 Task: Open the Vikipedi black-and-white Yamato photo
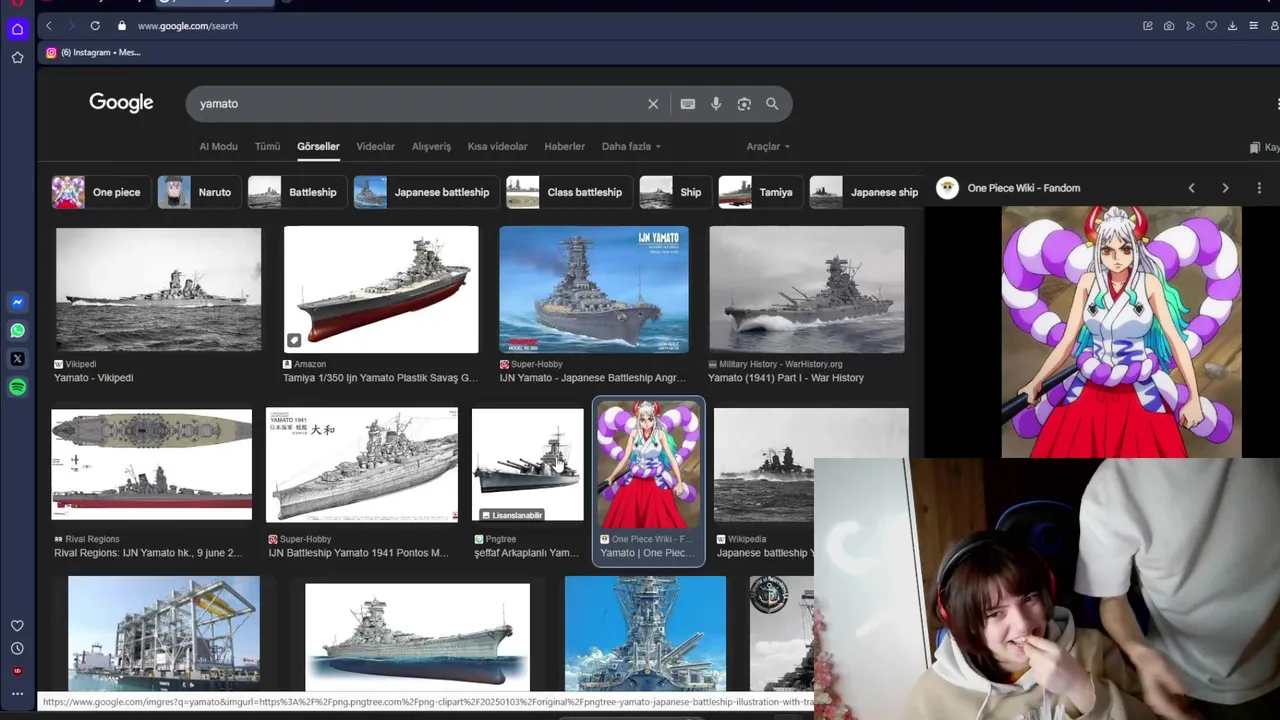pos(158,289)
